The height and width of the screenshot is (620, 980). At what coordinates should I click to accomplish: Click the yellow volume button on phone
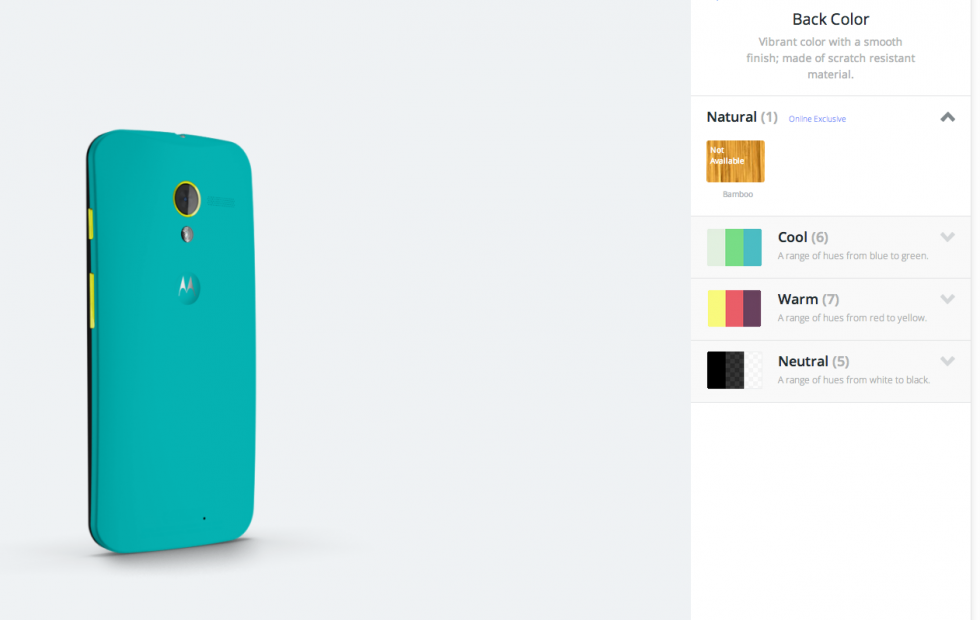click(x=92, y=301)
